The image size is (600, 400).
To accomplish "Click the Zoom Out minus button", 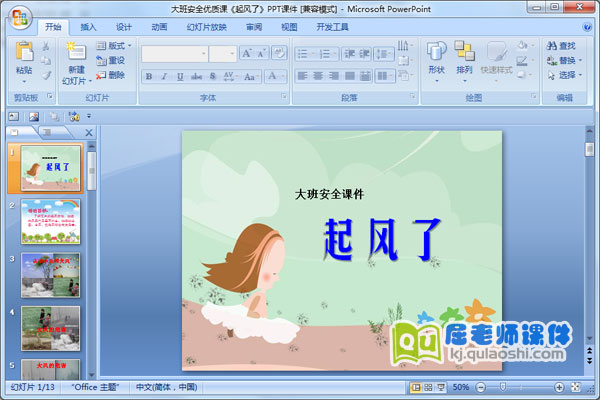I will click(481, 387).
